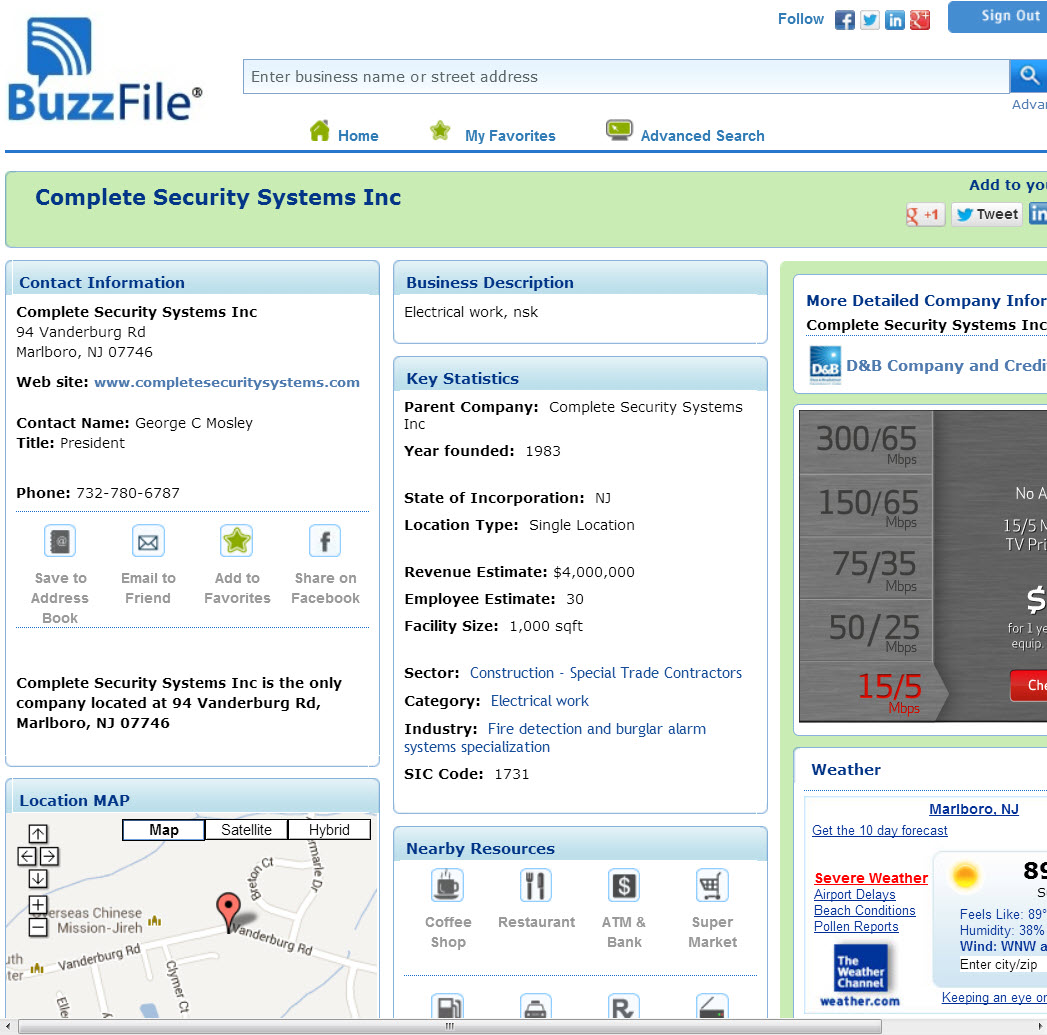This screenshot has height=1035, width=1047.
Task: Open Electrical work category link
Action: [540, 700]
